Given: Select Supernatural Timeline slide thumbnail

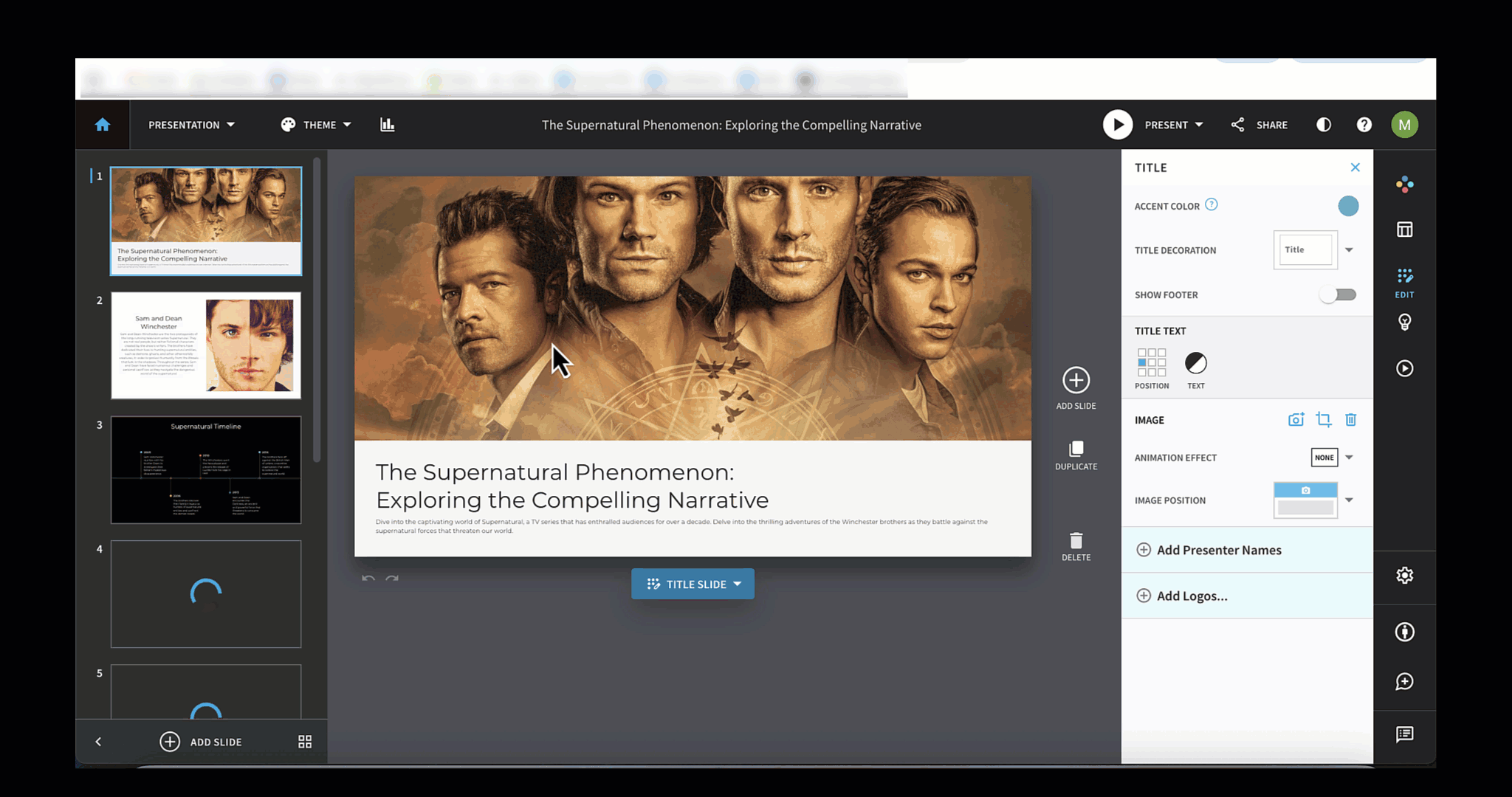Looking at the screenshot, I should click(206, 469).
